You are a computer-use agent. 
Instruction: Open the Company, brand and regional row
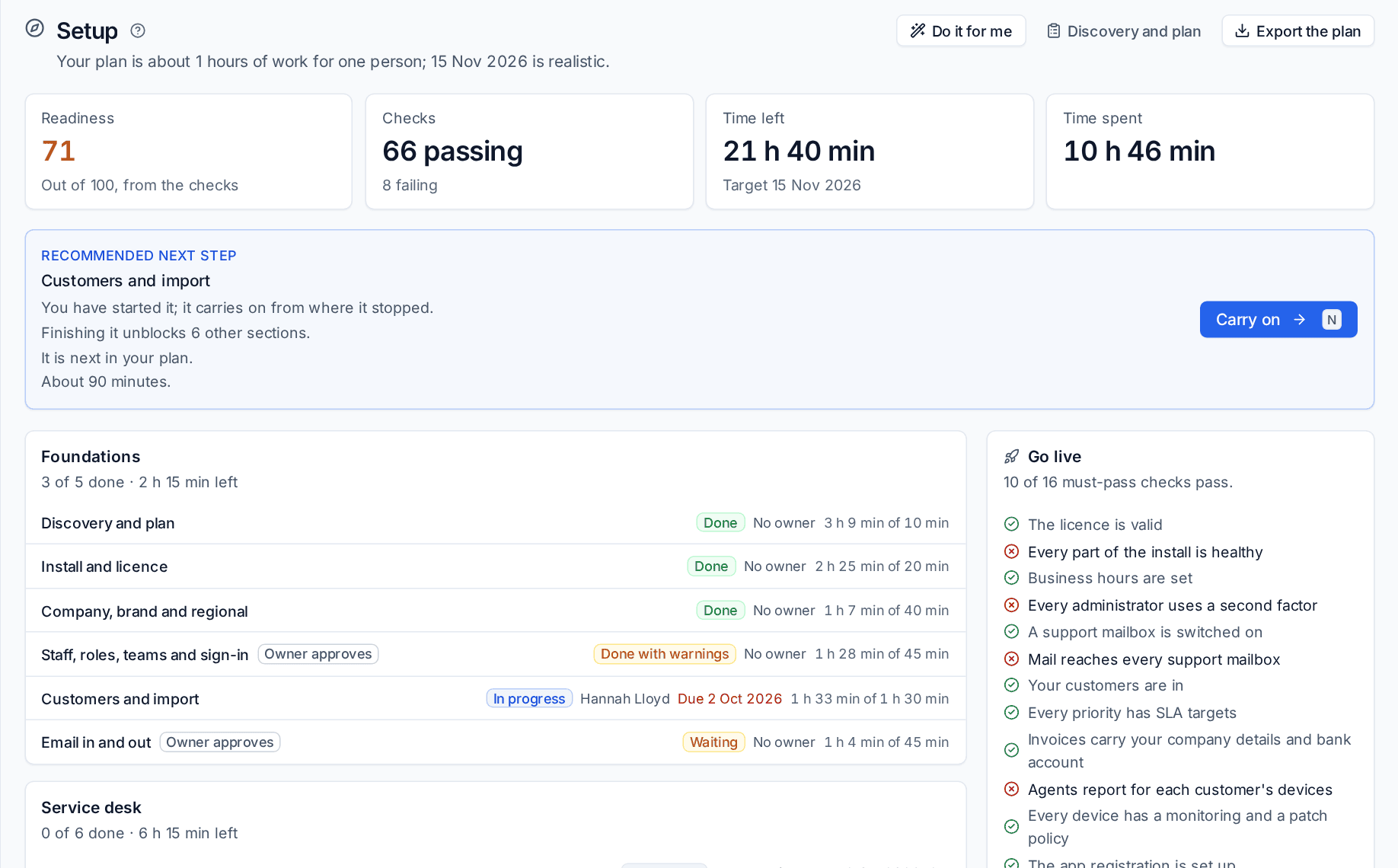tap(496, 611)
